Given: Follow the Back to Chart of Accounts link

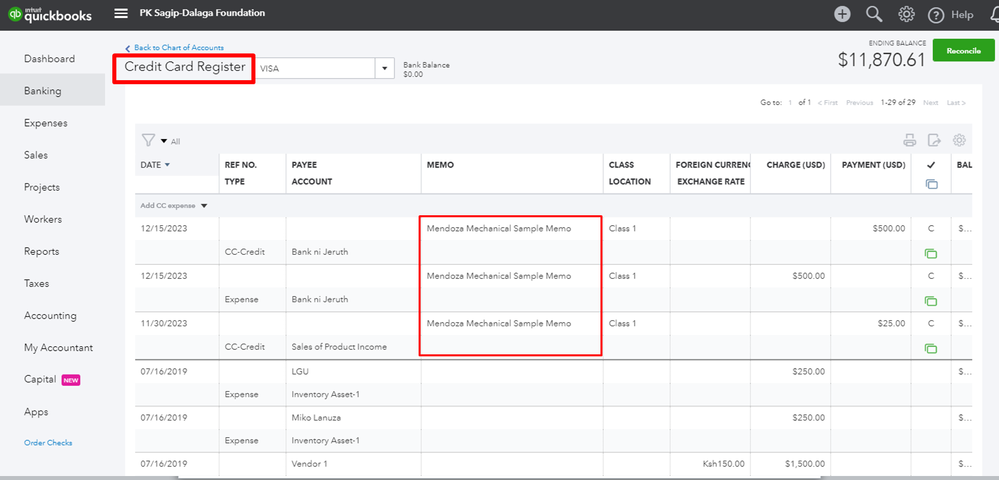Looking at the screenshot, I should (x=178, y=48).
